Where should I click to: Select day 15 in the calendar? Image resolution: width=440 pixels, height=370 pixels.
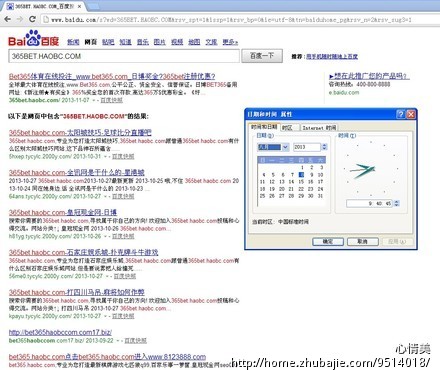click(301, 182)
